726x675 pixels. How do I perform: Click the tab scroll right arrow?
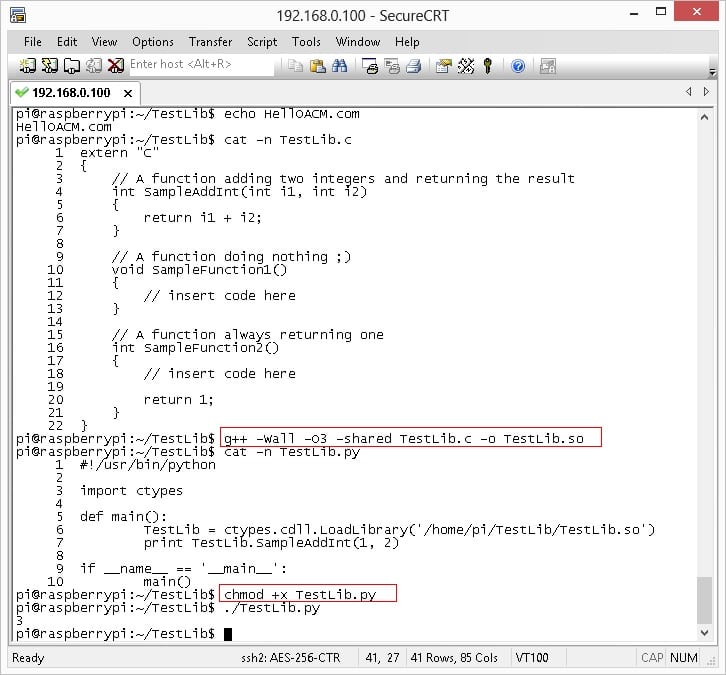click(x=706, y=92)
